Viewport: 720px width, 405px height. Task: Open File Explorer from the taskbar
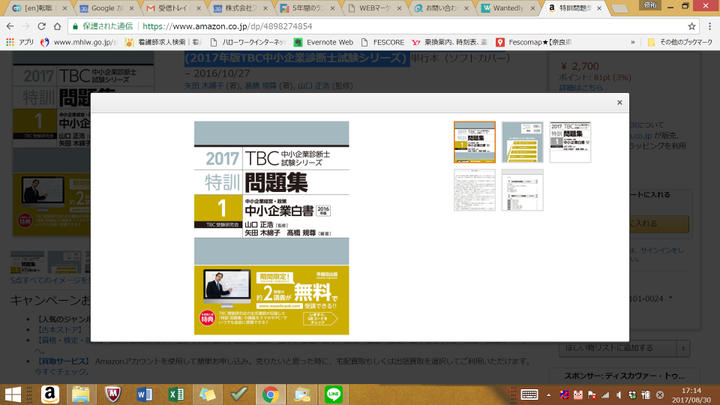pos(81,394)
